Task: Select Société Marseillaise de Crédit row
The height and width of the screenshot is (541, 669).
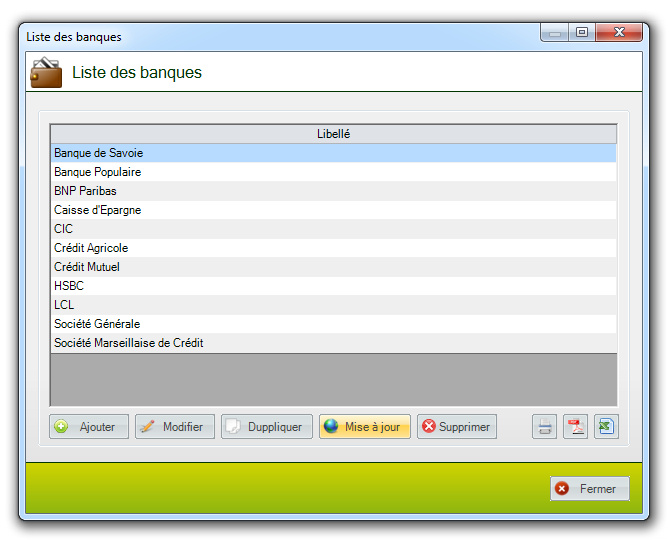Action: [x=333, y=343]
